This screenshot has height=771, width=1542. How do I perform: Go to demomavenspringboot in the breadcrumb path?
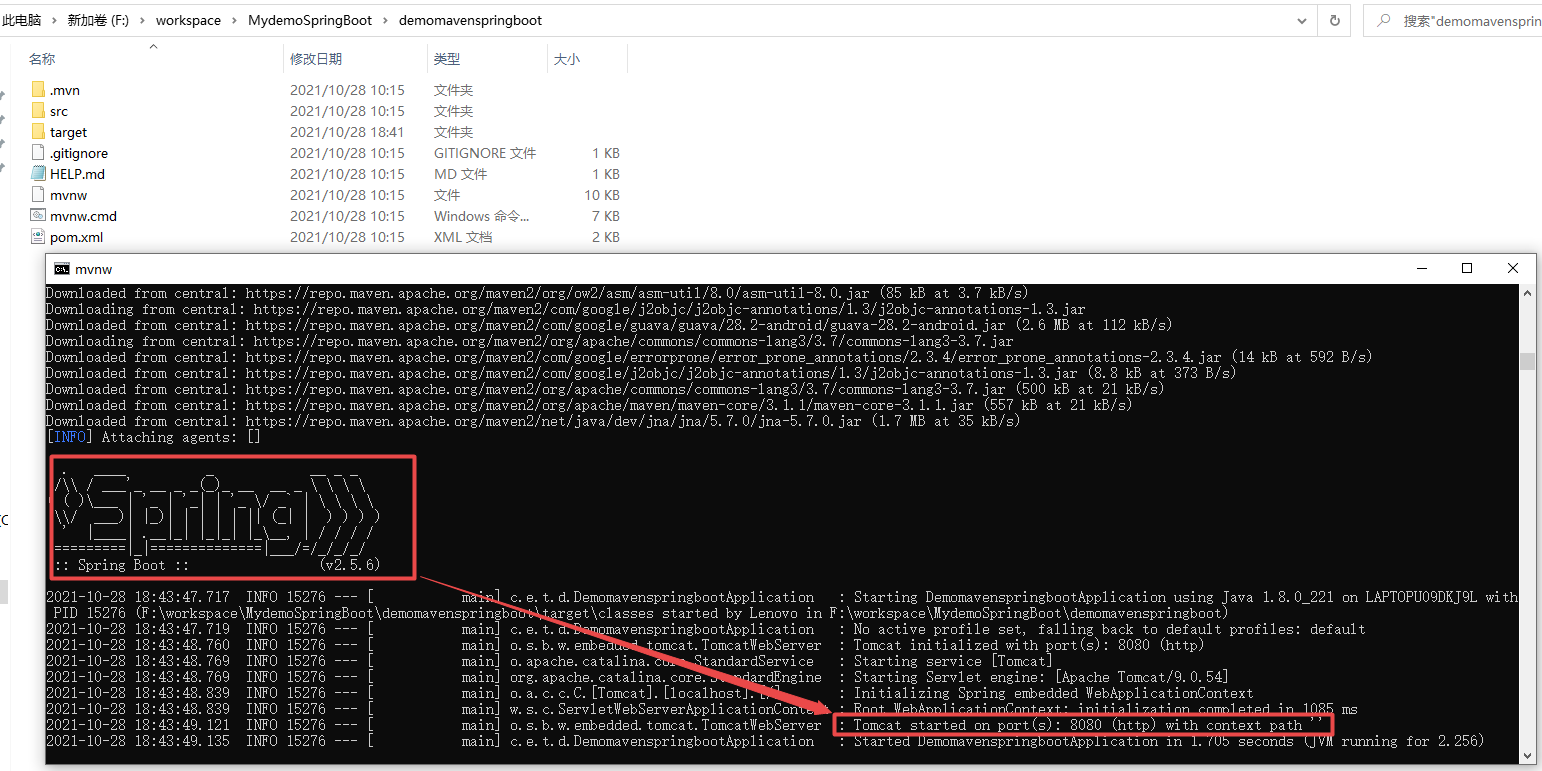[x=470, y=20]
